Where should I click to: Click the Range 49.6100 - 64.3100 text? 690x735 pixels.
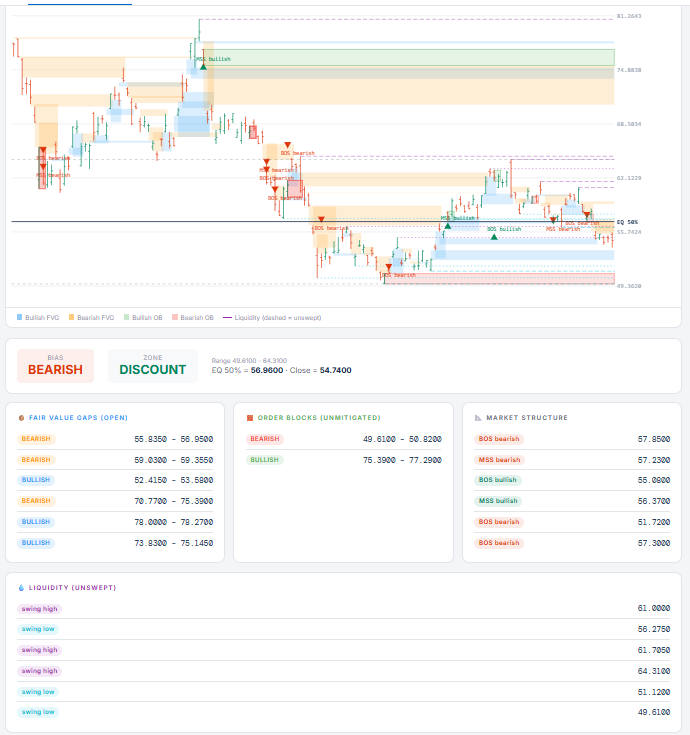(x=249, y=360)
